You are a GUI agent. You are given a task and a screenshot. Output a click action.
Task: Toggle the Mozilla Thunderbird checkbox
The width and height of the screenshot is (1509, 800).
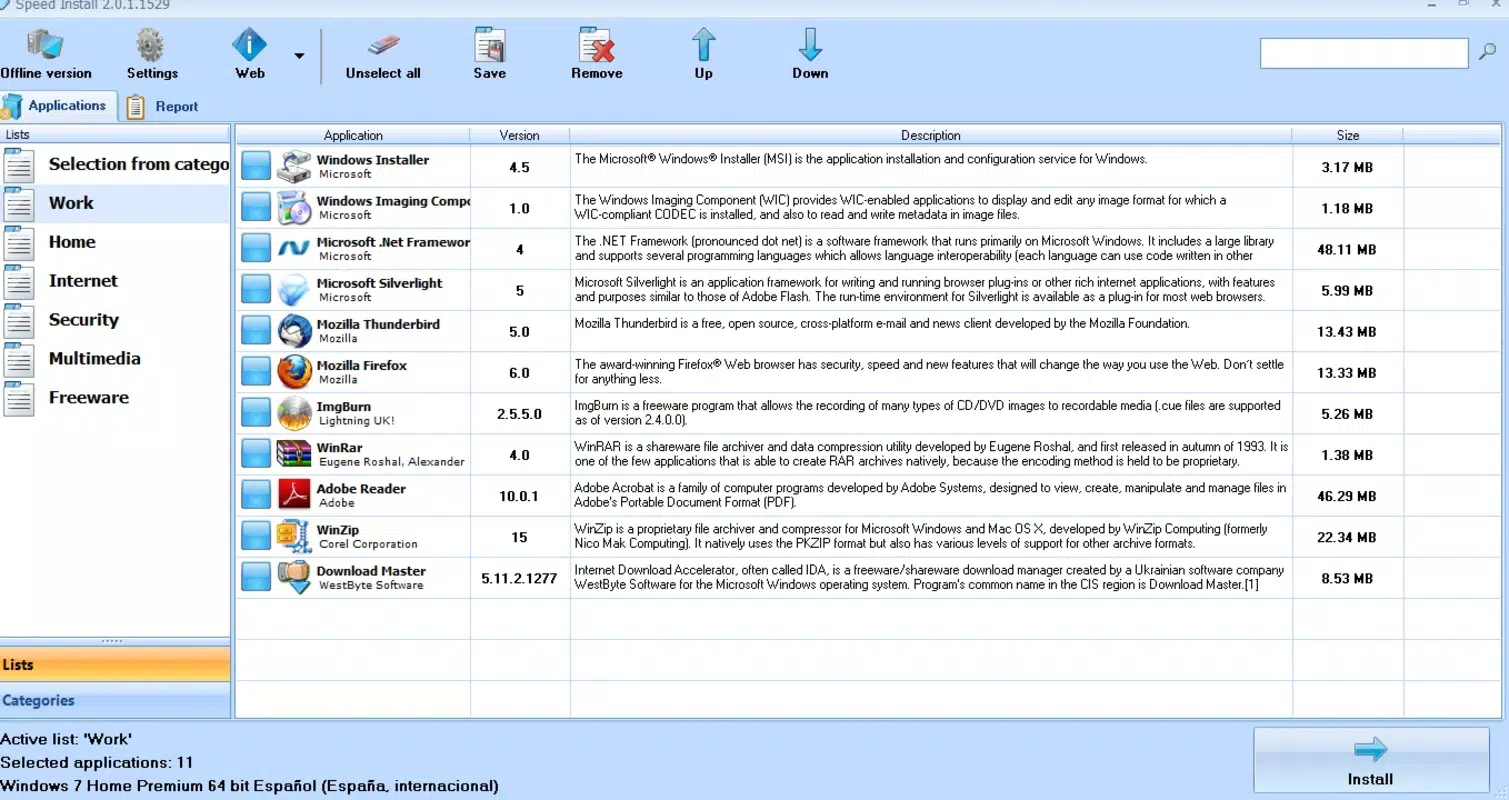(x=256, y=330)
